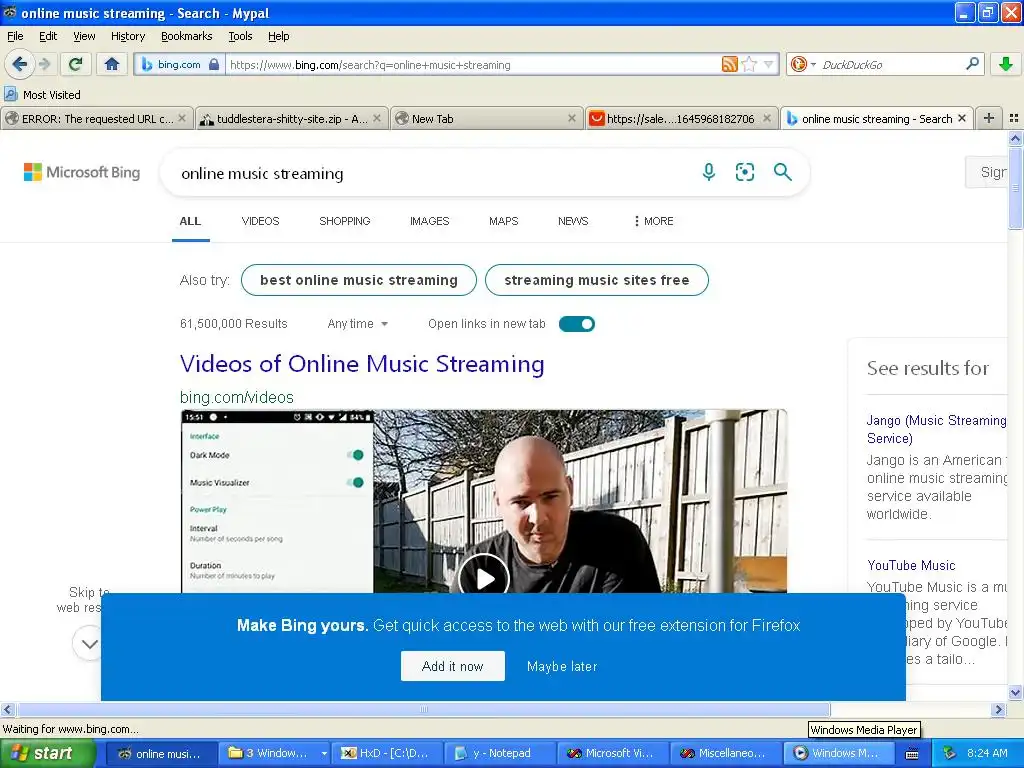Open the 3 Windows Explorer taskbar group
Viewport: 1024px width, 768px height.
point(274,754)
